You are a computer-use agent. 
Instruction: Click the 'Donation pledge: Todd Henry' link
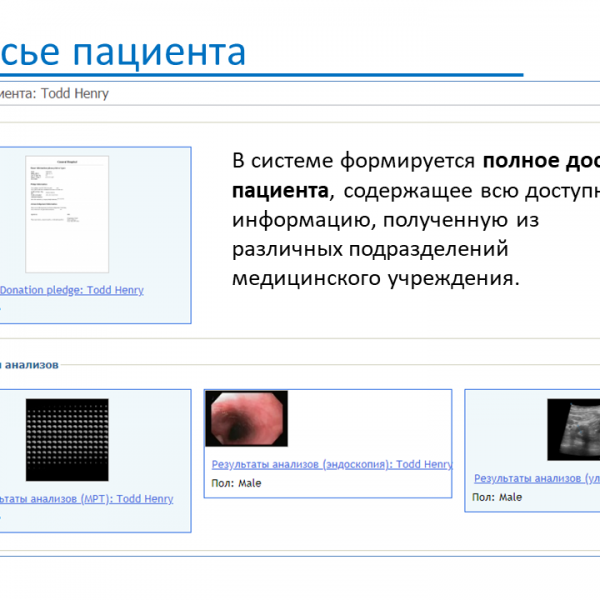pyautogui.click(x=72, y=290)
